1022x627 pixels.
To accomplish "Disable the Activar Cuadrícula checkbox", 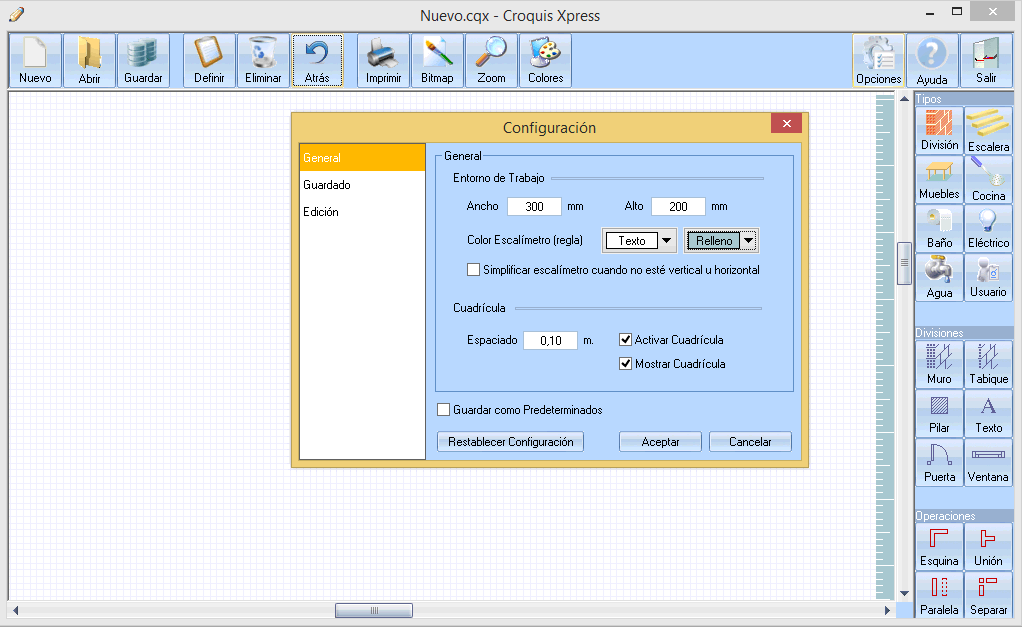I will [x=626, y=340].
